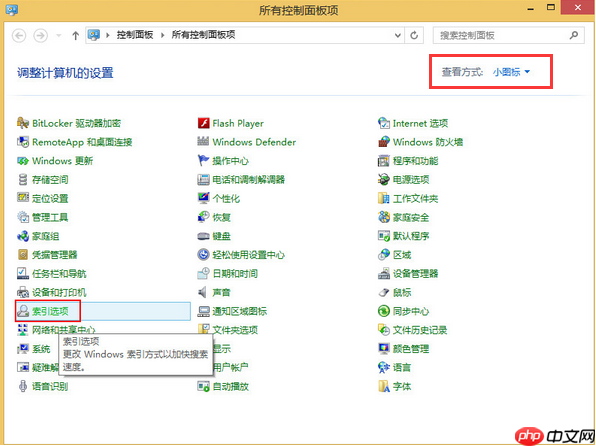Expand the arrow before 控制面板 breadcrumb

108,35
